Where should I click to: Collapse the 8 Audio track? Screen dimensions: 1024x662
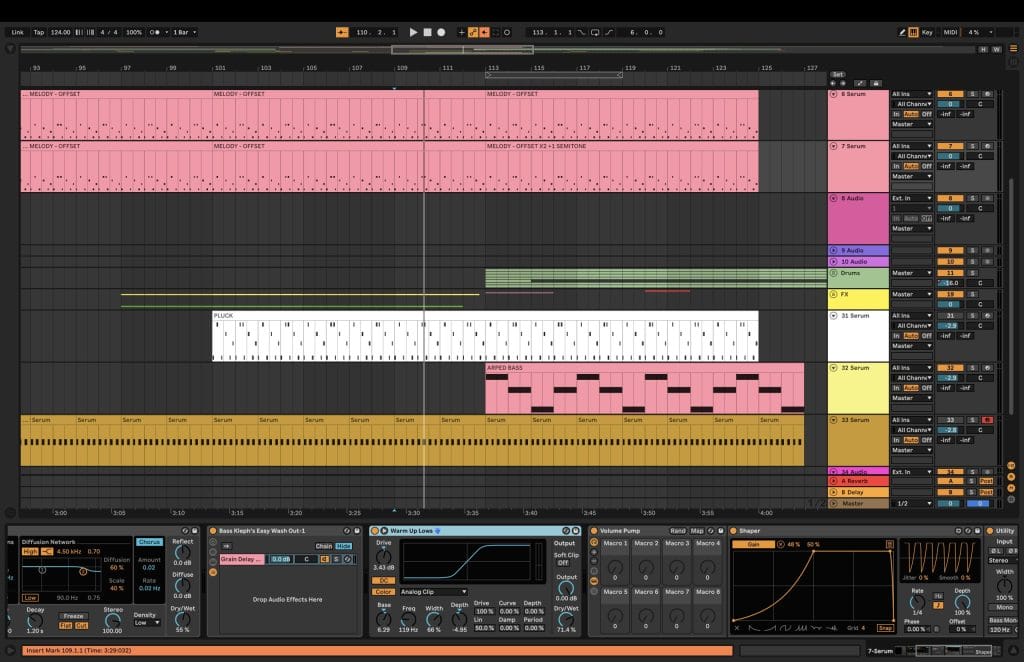835,198
